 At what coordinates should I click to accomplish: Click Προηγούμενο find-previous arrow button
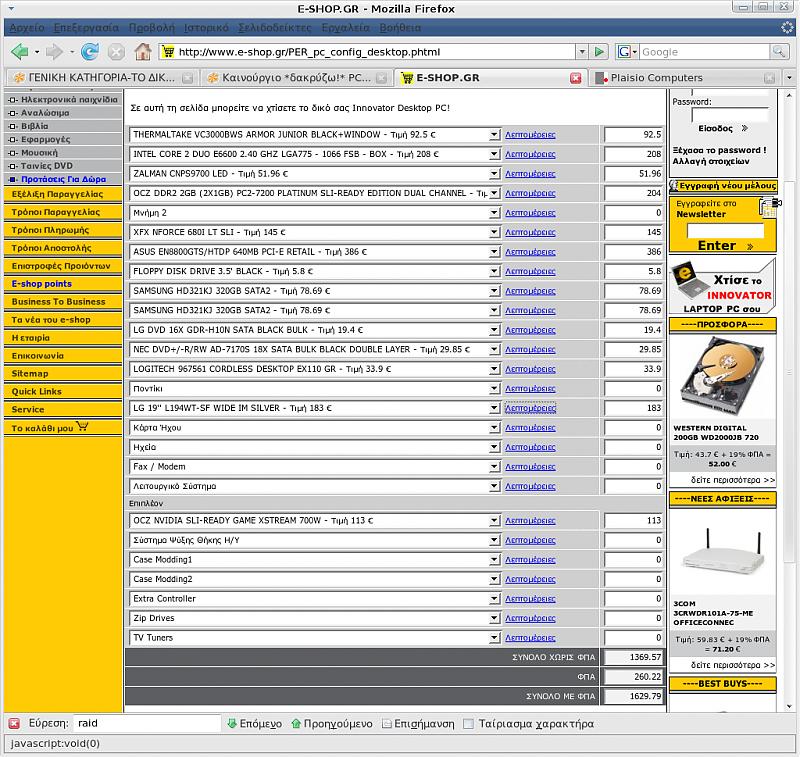(x=332, y=723)
